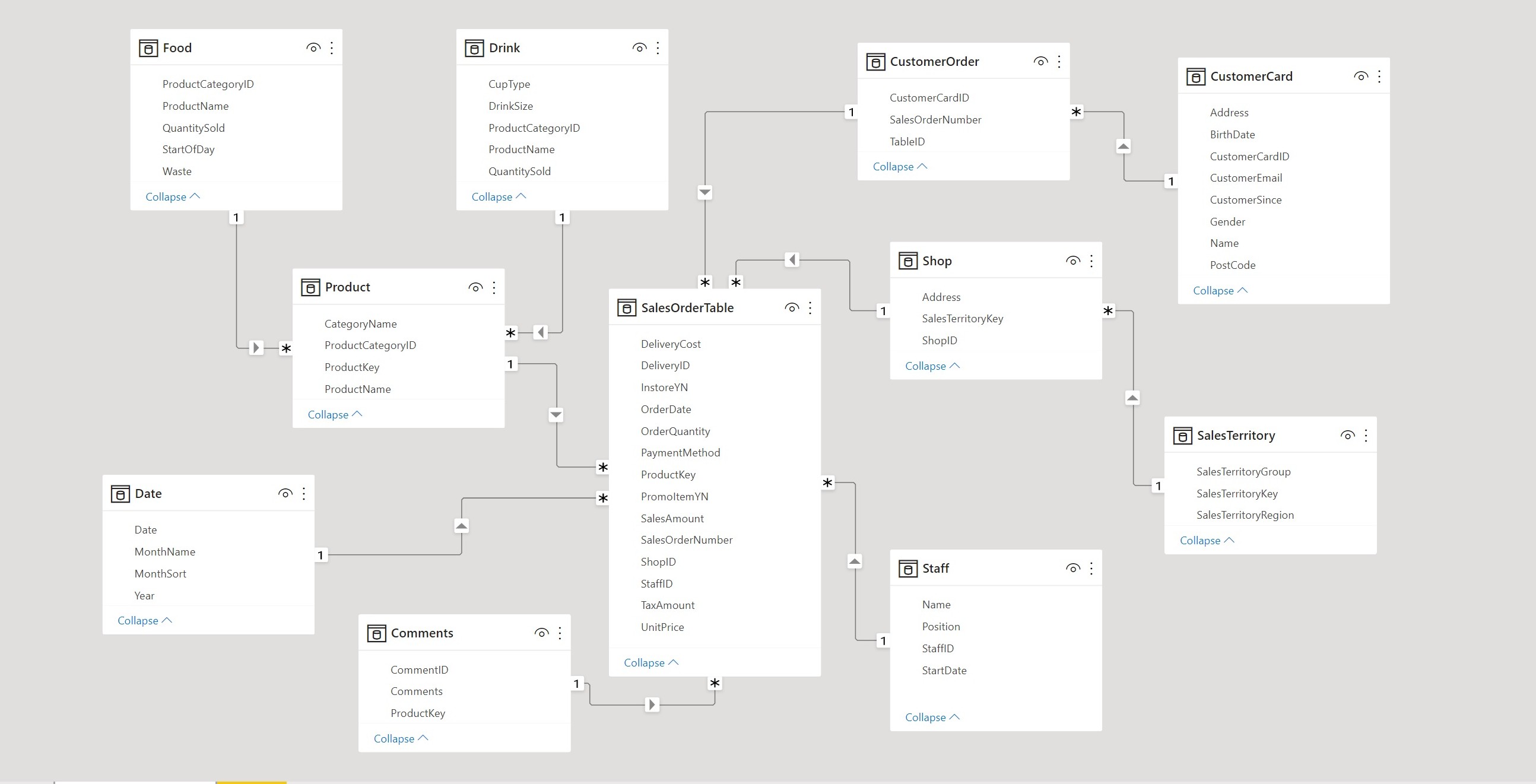This screenshot has width=1536, height=784.
Task: Click the Staff table icon
Action: (907, 568)
